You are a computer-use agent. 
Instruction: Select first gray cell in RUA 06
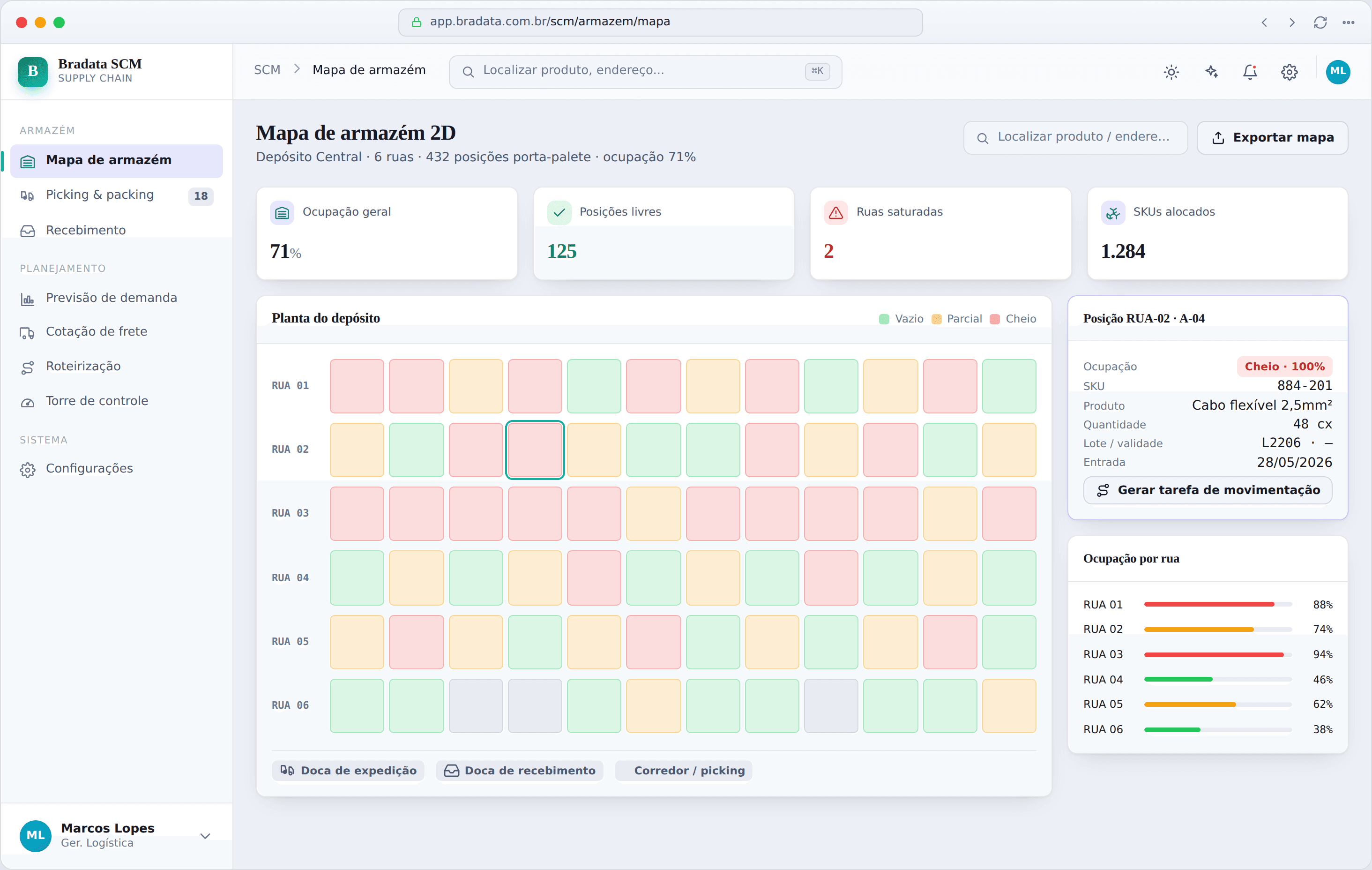[x=475, y=706]
